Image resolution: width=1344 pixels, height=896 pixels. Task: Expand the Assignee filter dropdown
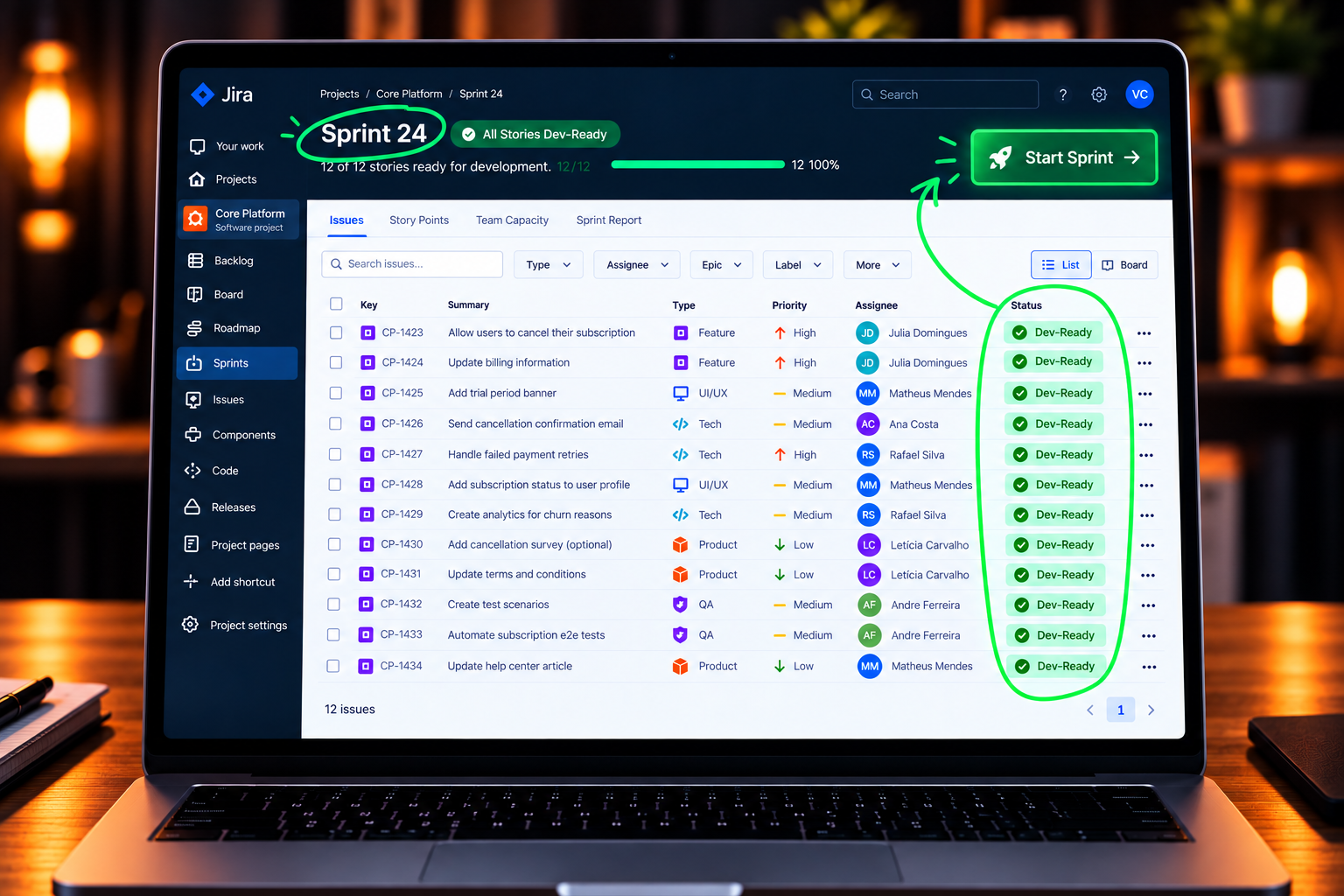click(637, 265)
